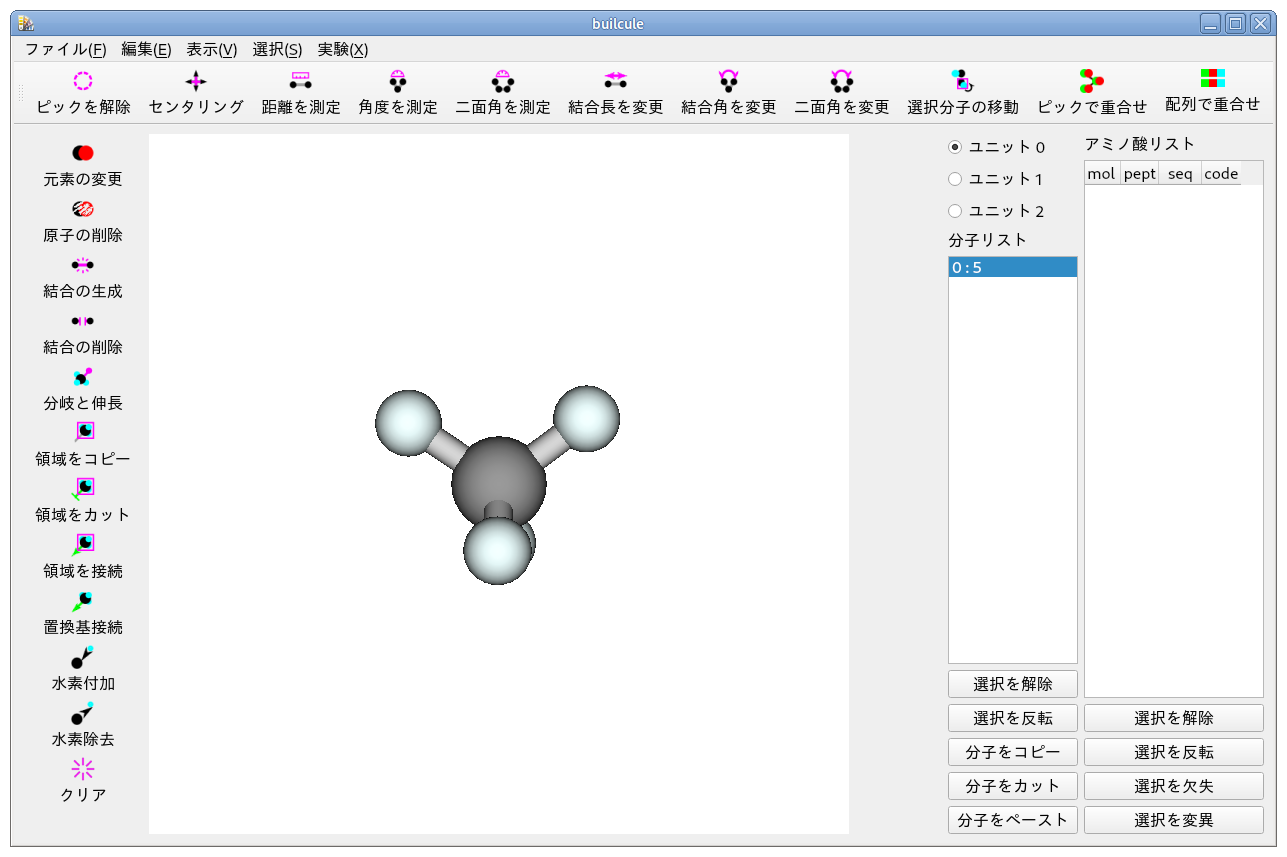
Task: Click 選択を反転 (invert selection) button
Action: pyautogui.click(x=1012, y=717)
